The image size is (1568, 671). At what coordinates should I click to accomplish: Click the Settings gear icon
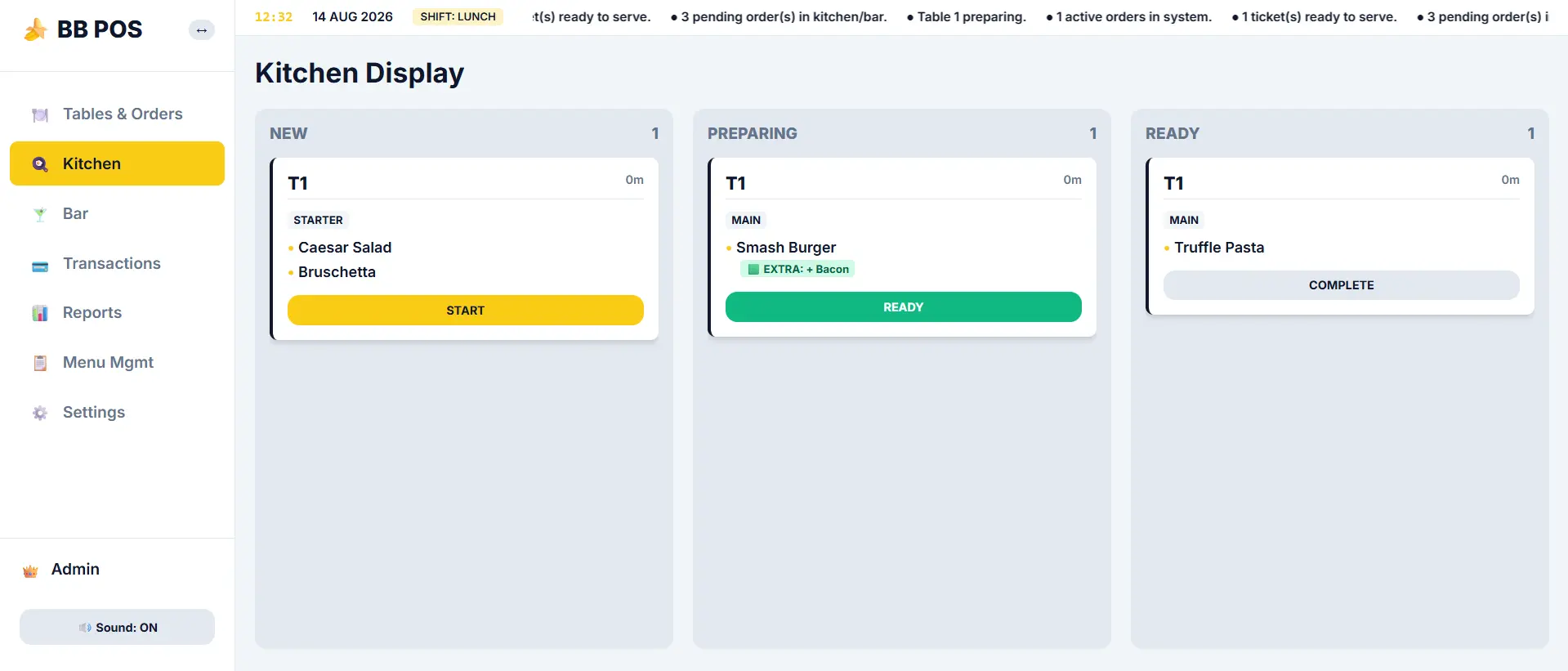coord(40,413)
